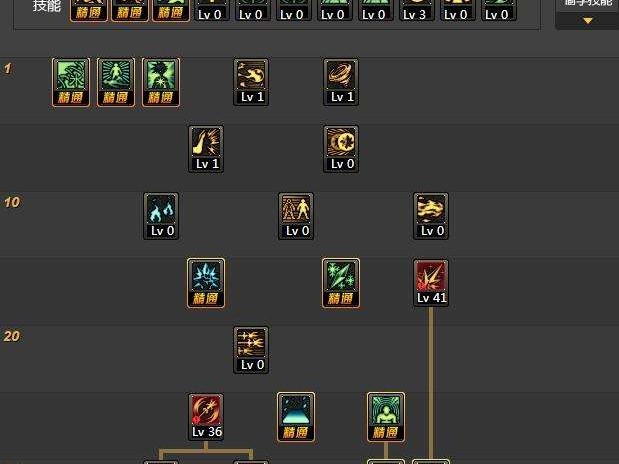Select the blue lightning burst mastered skill

coord(206,283)
